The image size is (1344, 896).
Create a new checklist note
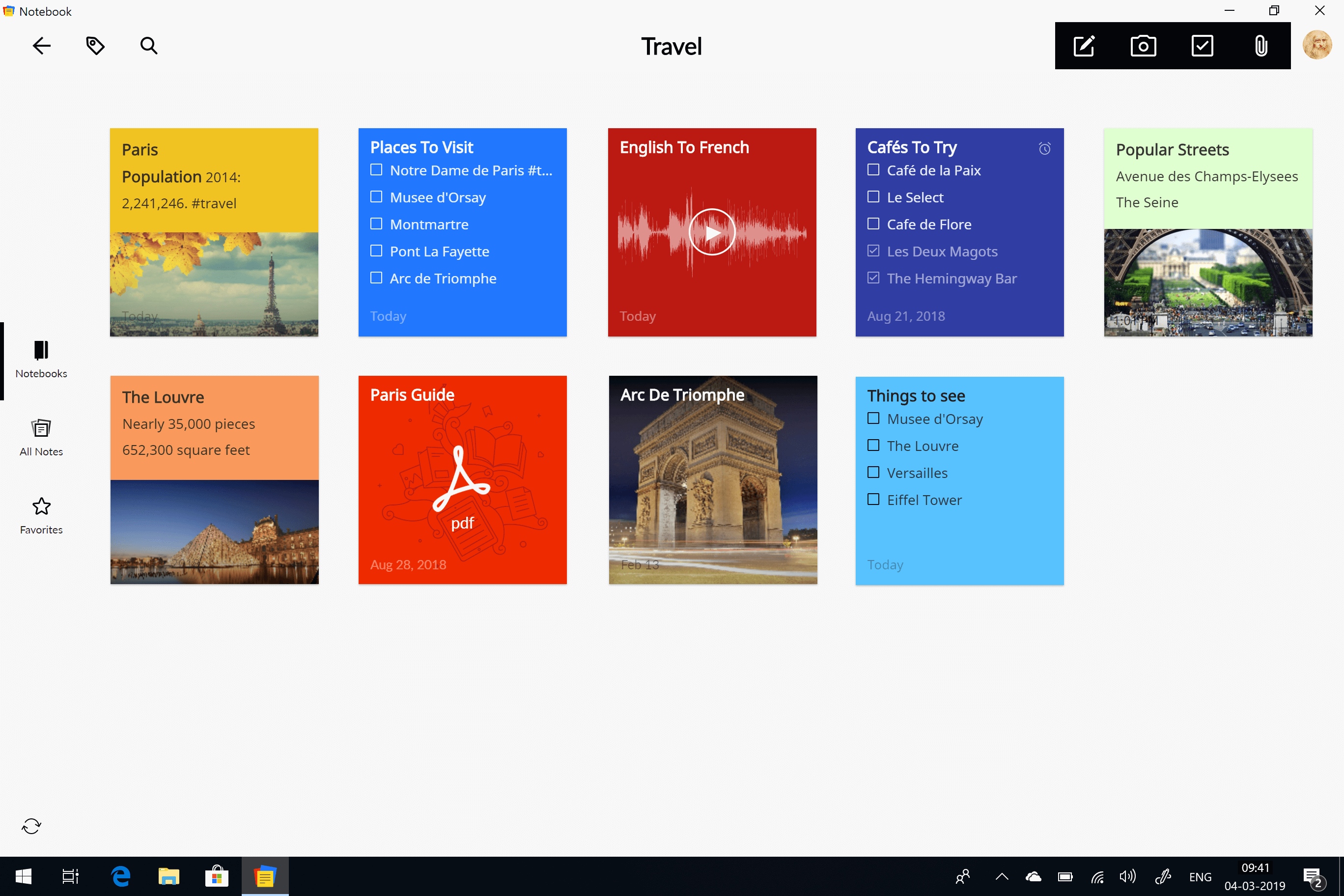(1203, 46)
